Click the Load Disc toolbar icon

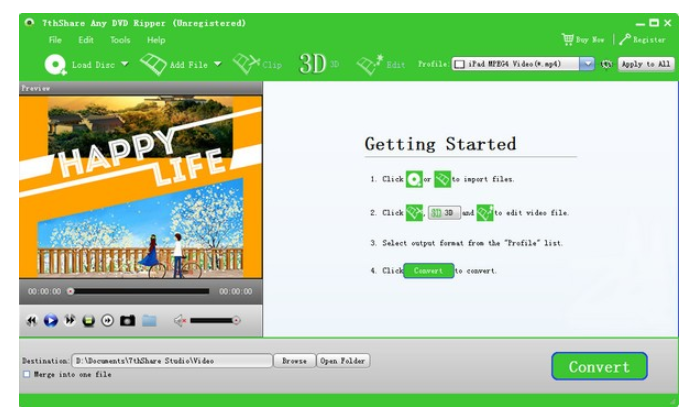pyautogui.click(x=56, y=65)
